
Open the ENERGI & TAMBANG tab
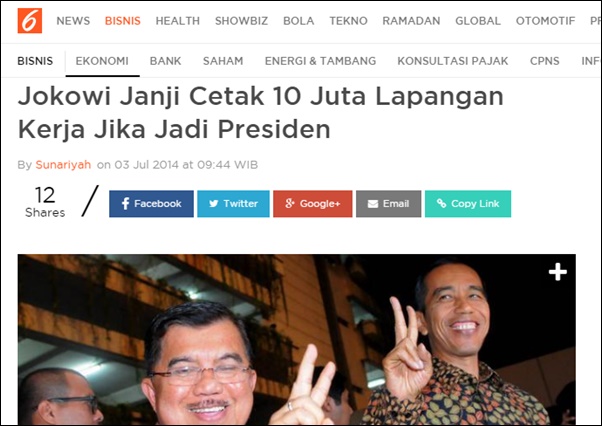pos(320,61)
